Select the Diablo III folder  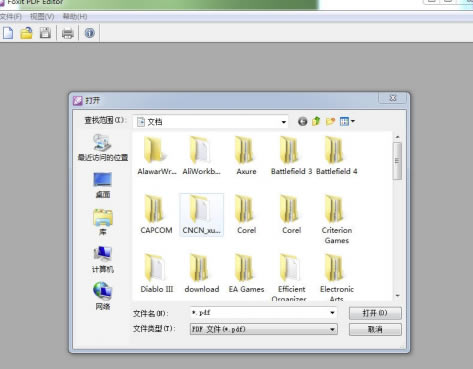(156, 273)
